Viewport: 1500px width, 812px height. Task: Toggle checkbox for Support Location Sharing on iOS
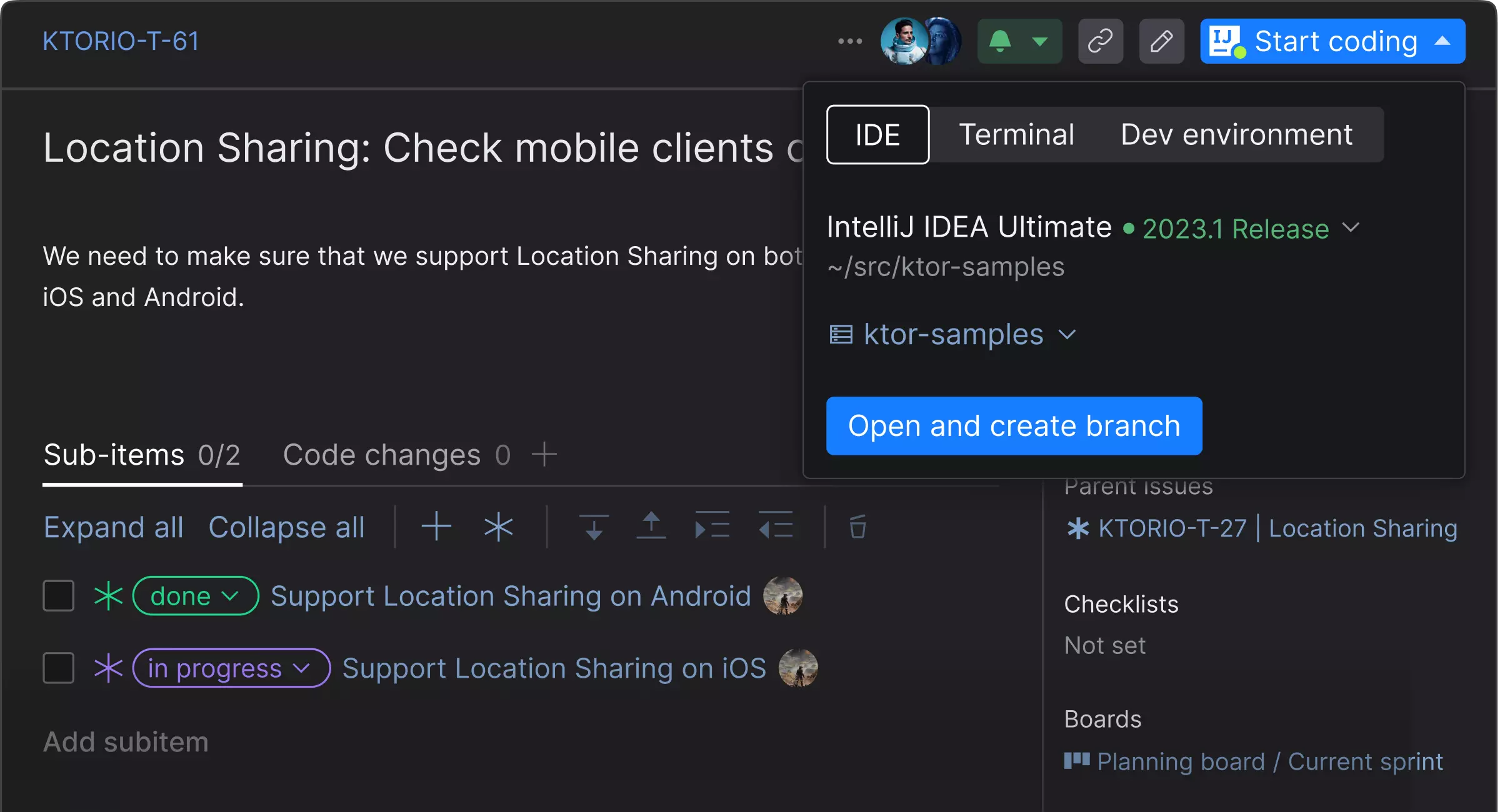coord(57,667)
